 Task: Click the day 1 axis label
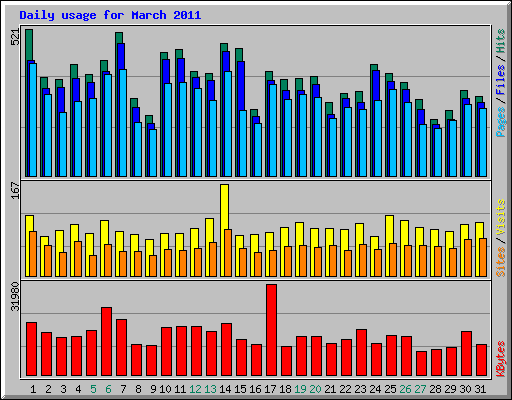[33, 389]
